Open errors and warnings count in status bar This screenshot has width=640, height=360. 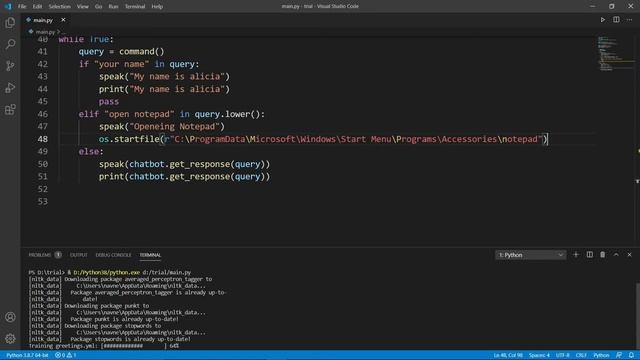coord(66,355)
